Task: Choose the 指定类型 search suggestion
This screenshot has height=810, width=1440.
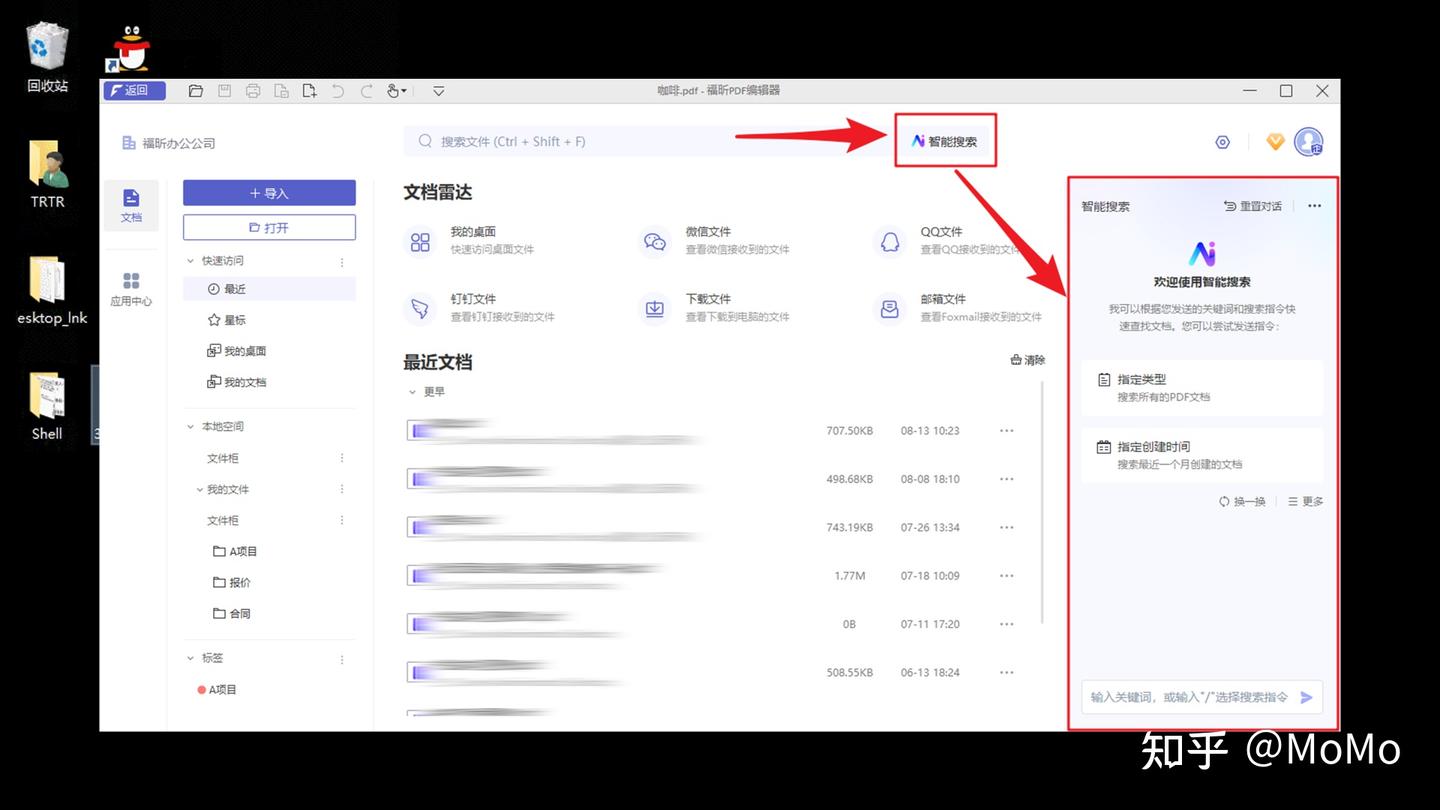Action: [1202, 388]
